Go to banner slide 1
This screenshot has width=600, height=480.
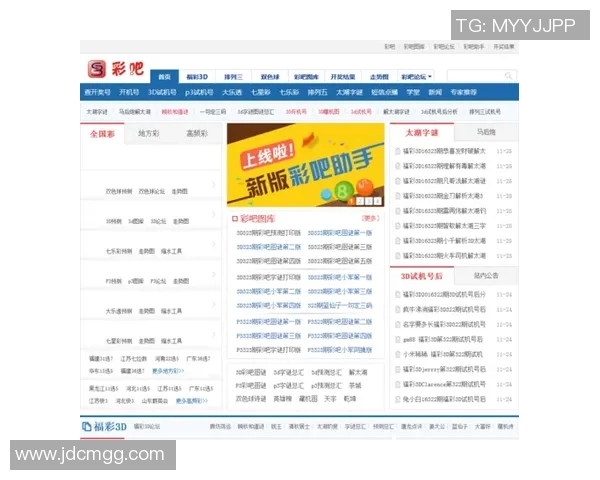pyautogui.click(x=351, y=201)
